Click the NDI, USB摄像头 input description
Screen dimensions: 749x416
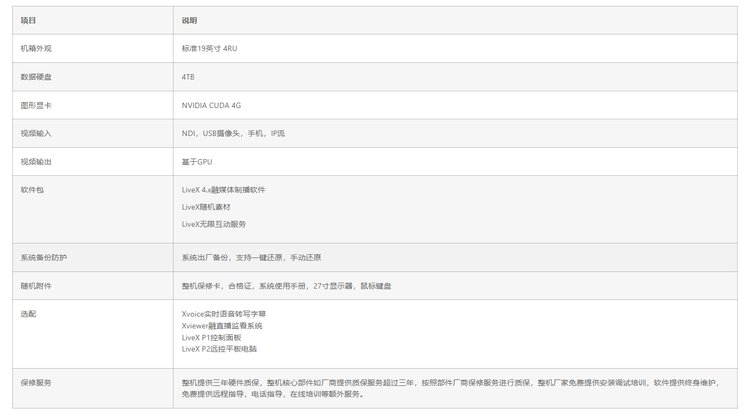[x=233, y=133]
